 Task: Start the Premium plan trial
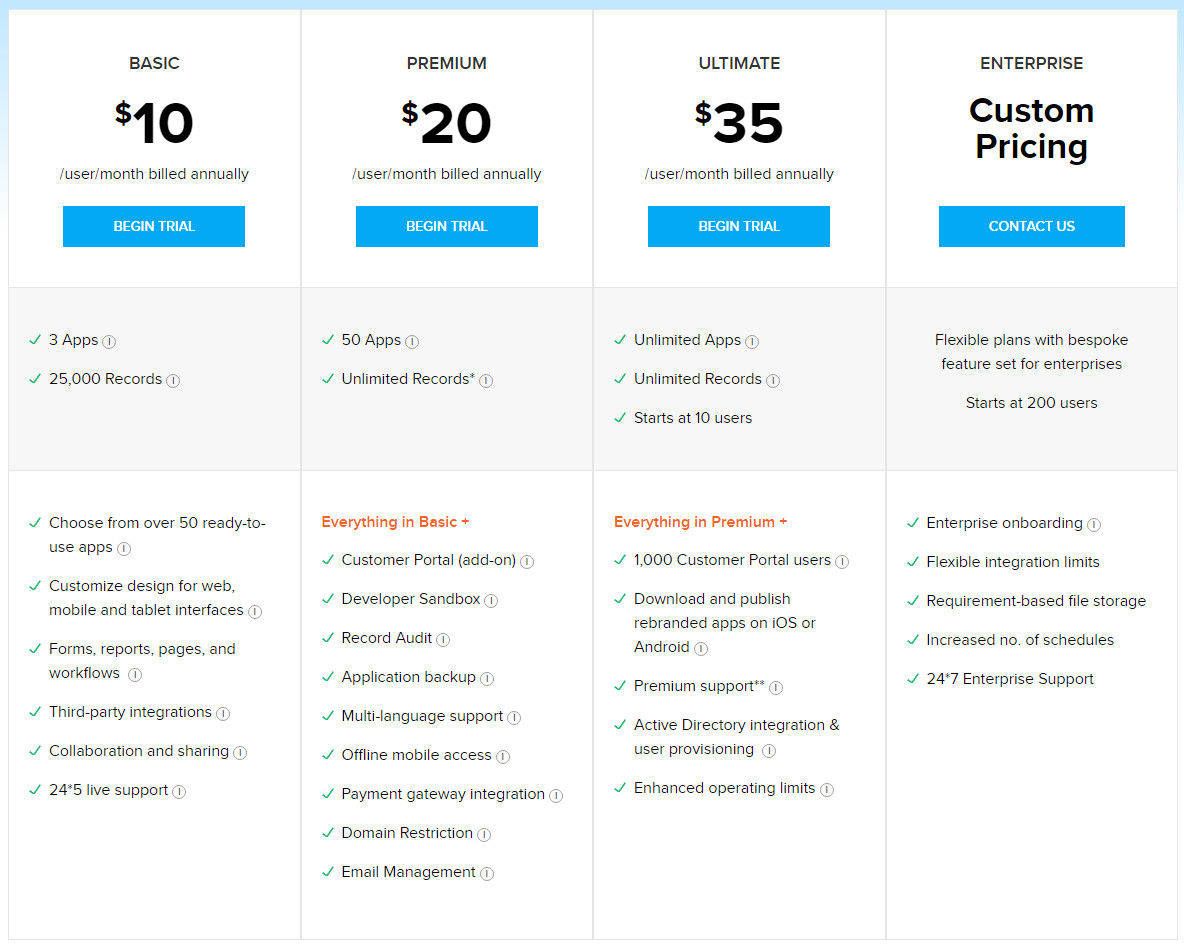click(446, 226)
